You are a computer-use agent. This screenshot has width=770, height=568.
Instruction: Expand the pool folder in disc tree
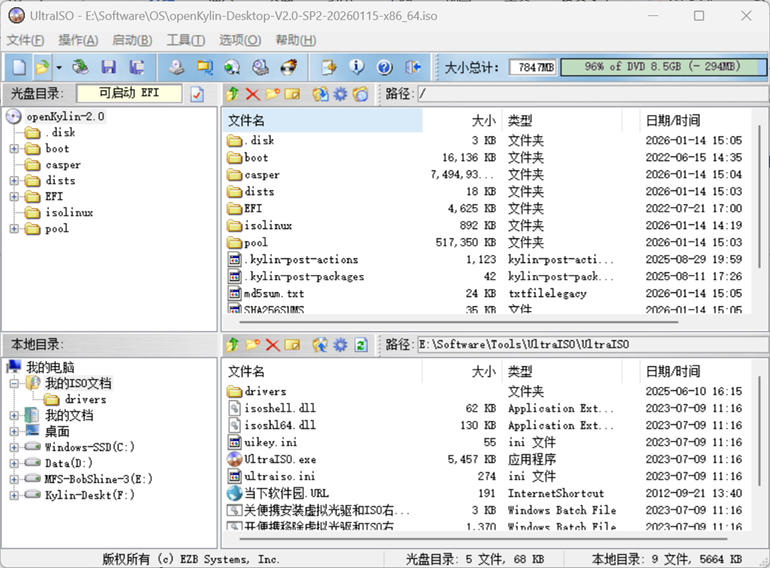(x=14, y=229)
